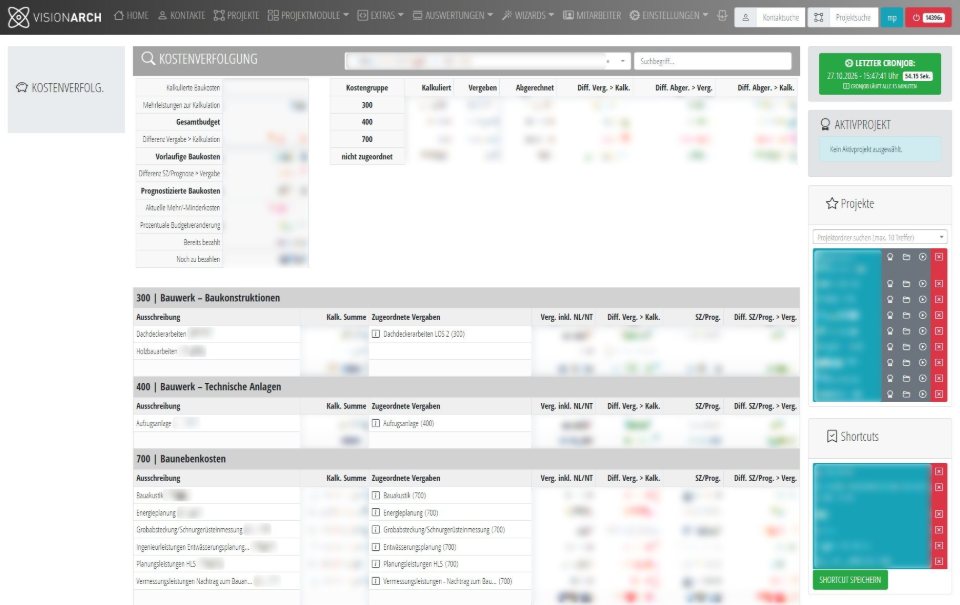This screenshot has width=960, height=605.
Task: Select the Dachdeckerarbeiten Ausschreibung entry
Action: pyautogui.click(x=161, y=334)
